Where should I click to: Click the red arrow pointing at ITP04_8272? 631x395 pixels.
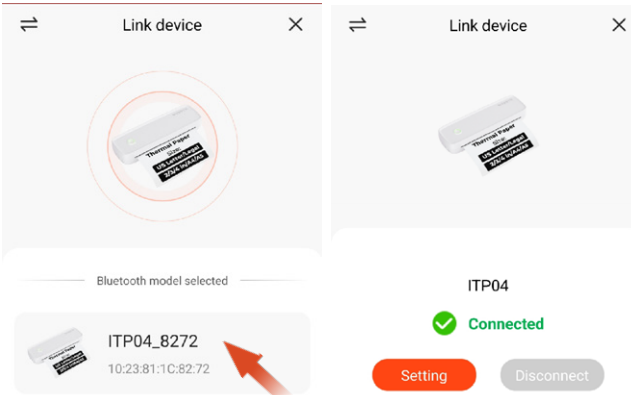coord(254,366)
